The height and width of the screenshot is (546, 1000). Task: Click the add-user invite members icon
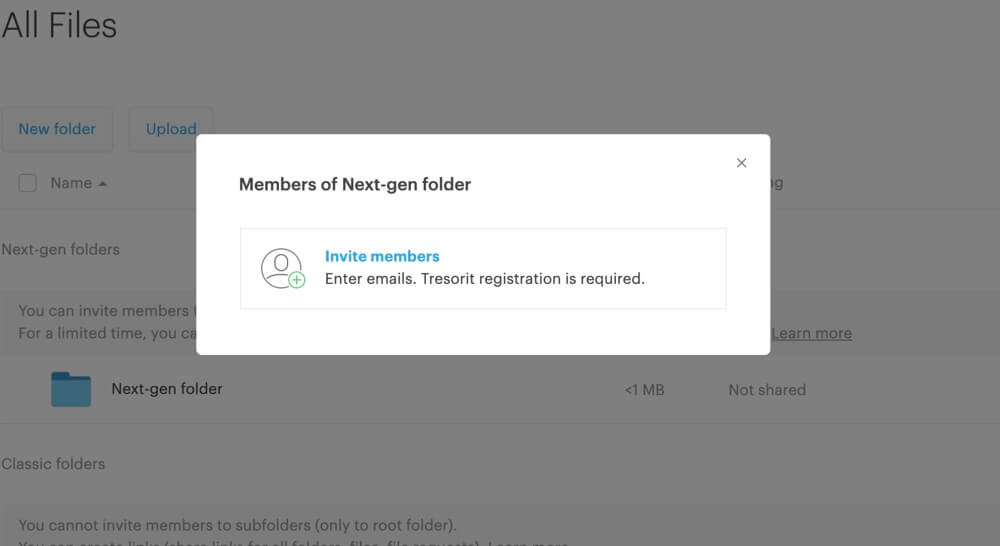click(283, 269)
